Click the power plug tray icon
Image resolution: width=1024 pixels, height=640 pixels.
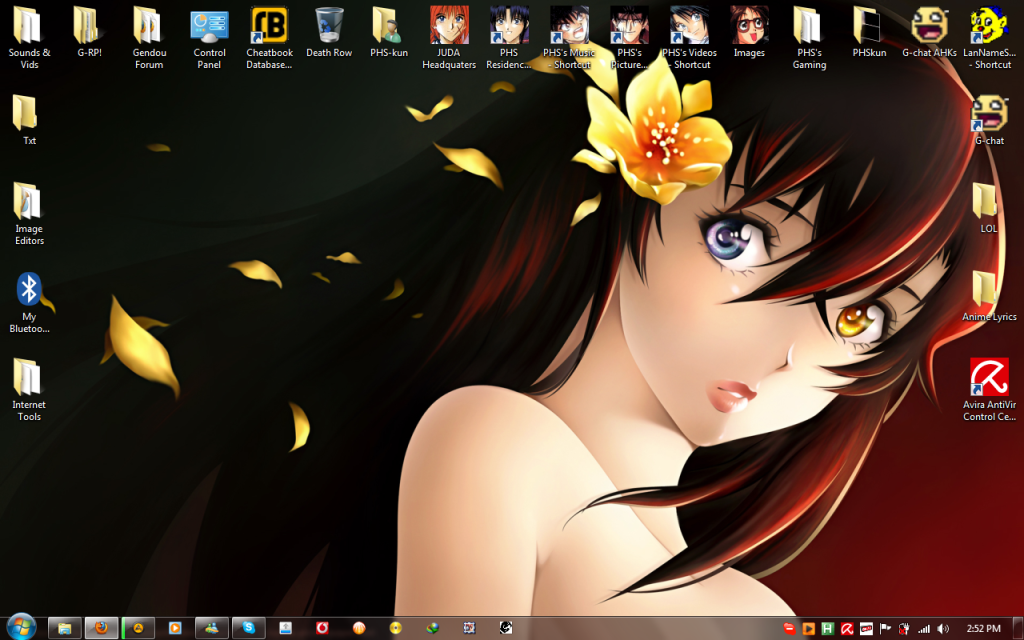click(x=904, y=629)
